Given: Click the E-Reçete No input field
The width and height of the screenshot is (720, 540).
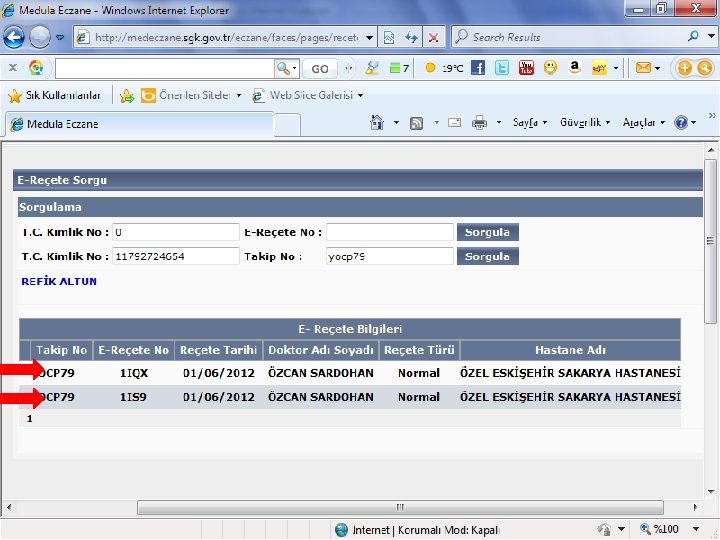Looking at the screenshot, I should coord(390,232).
